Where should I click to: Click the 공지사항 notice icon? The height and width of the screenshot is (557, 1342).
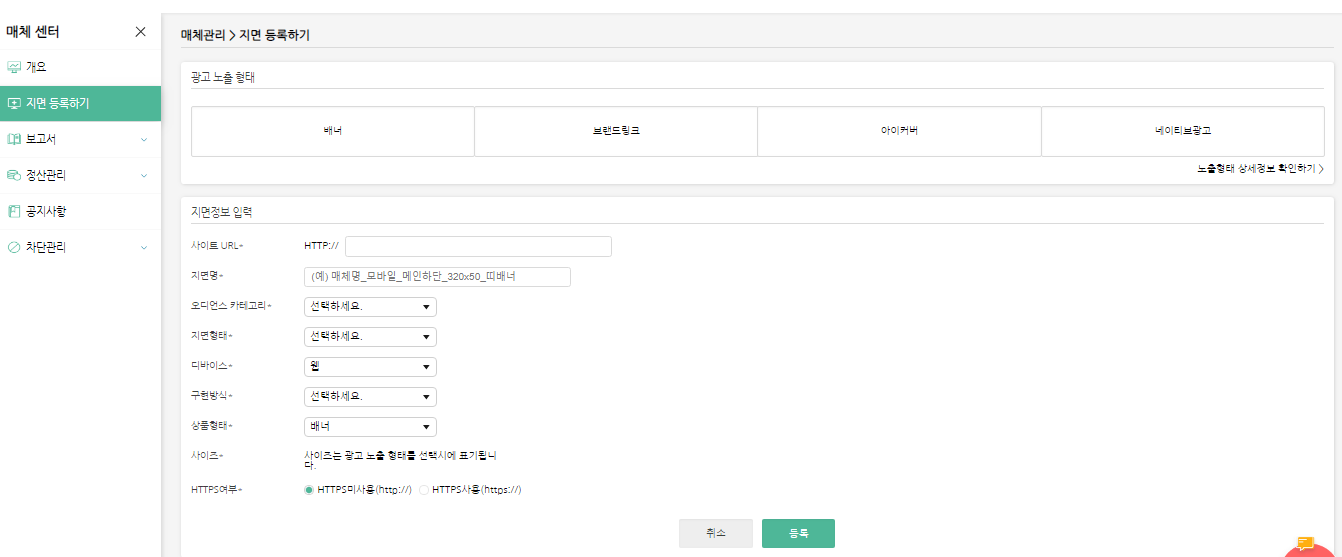click(x=14, y=211)
